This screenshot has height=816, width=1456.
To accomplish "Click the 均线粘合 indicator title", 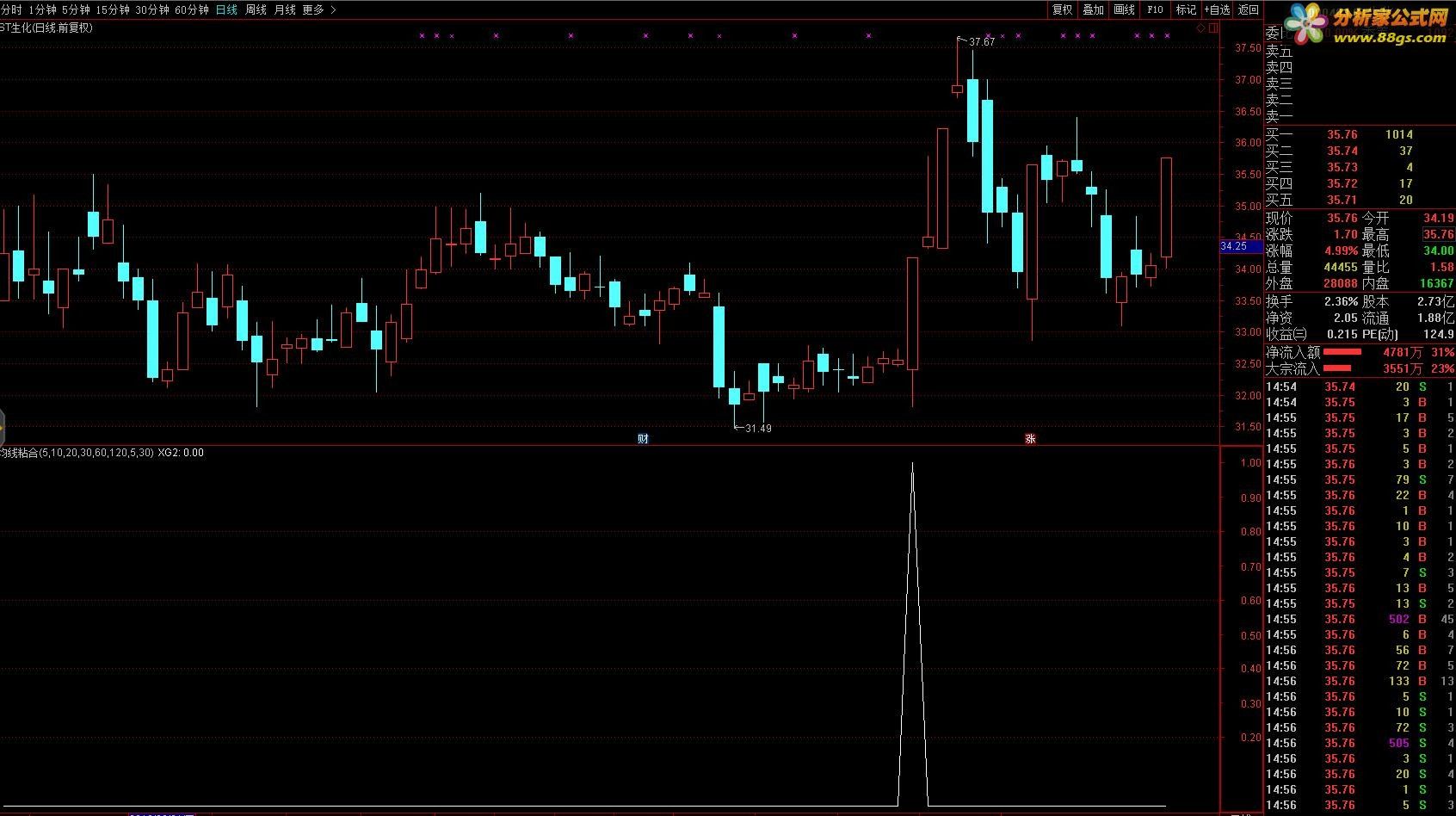I will (77, 453).
